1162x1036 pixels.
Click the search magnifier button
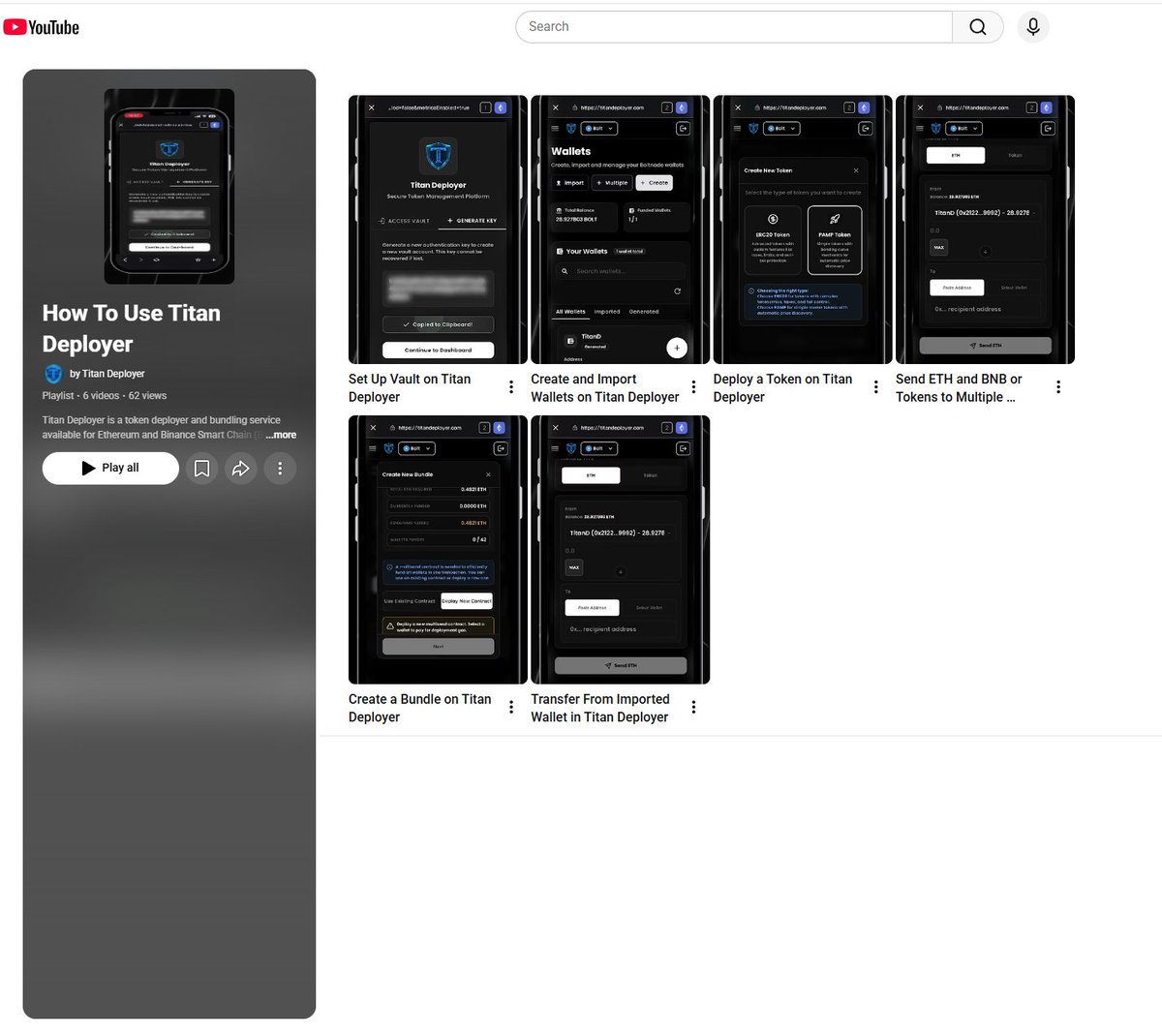tap(978, 27)
